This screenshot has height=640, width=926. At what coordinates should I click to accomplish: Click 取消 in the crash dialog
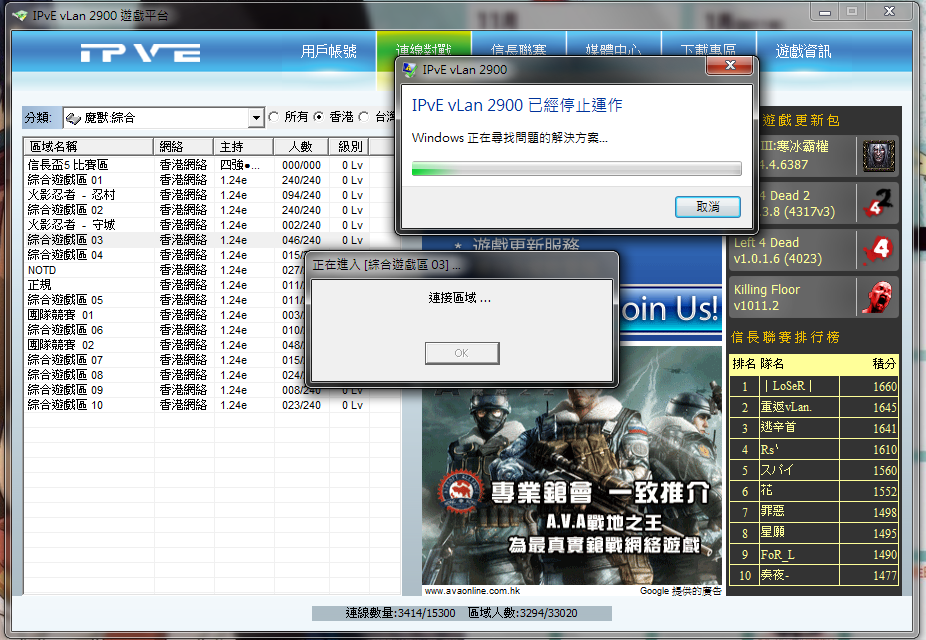pos(707,207)
